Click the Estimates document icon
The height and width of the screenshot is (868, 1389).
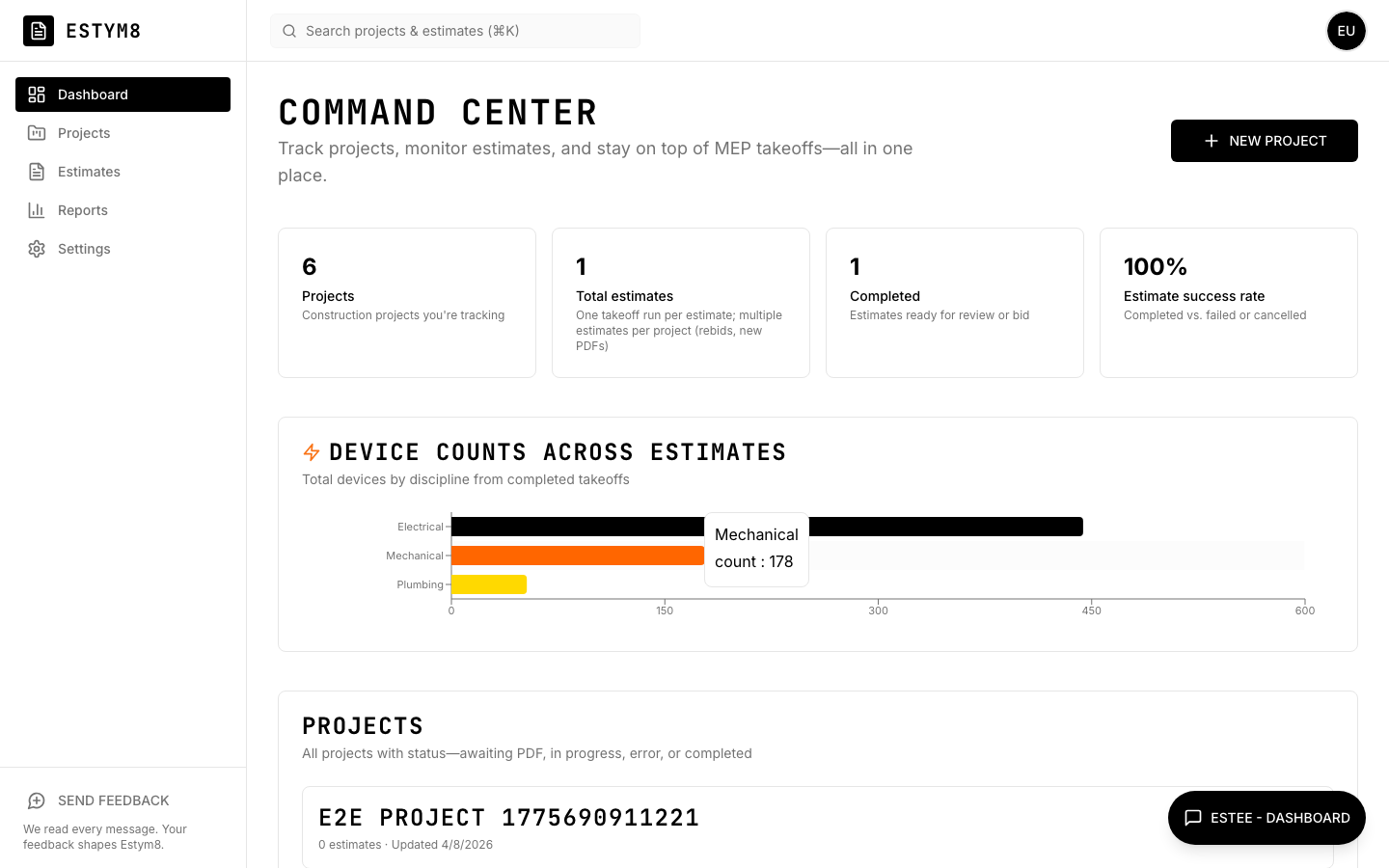[x=37, y=172]
